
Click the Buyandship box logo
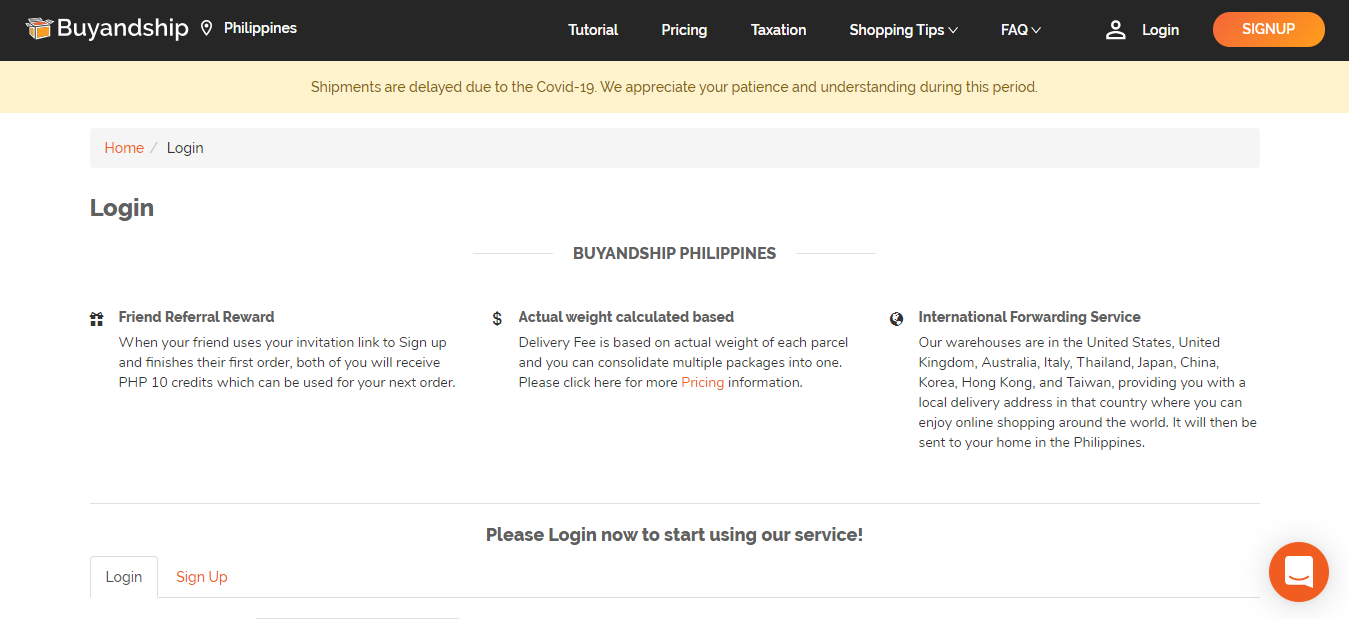tap(39, 29)
